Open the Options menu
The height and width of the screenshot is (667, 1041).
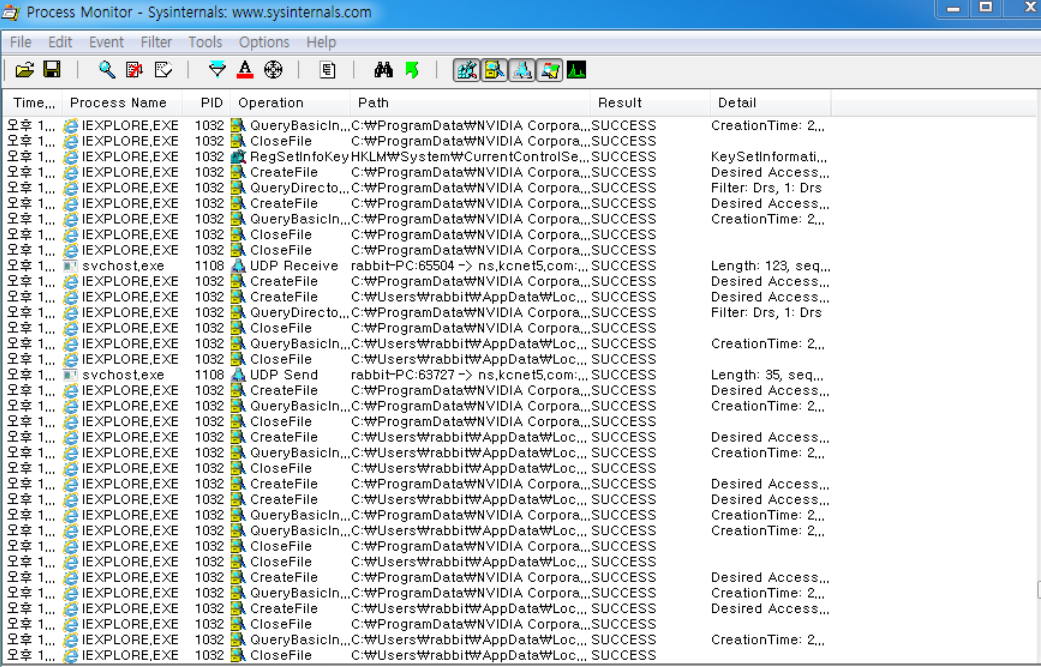(264, 42)
